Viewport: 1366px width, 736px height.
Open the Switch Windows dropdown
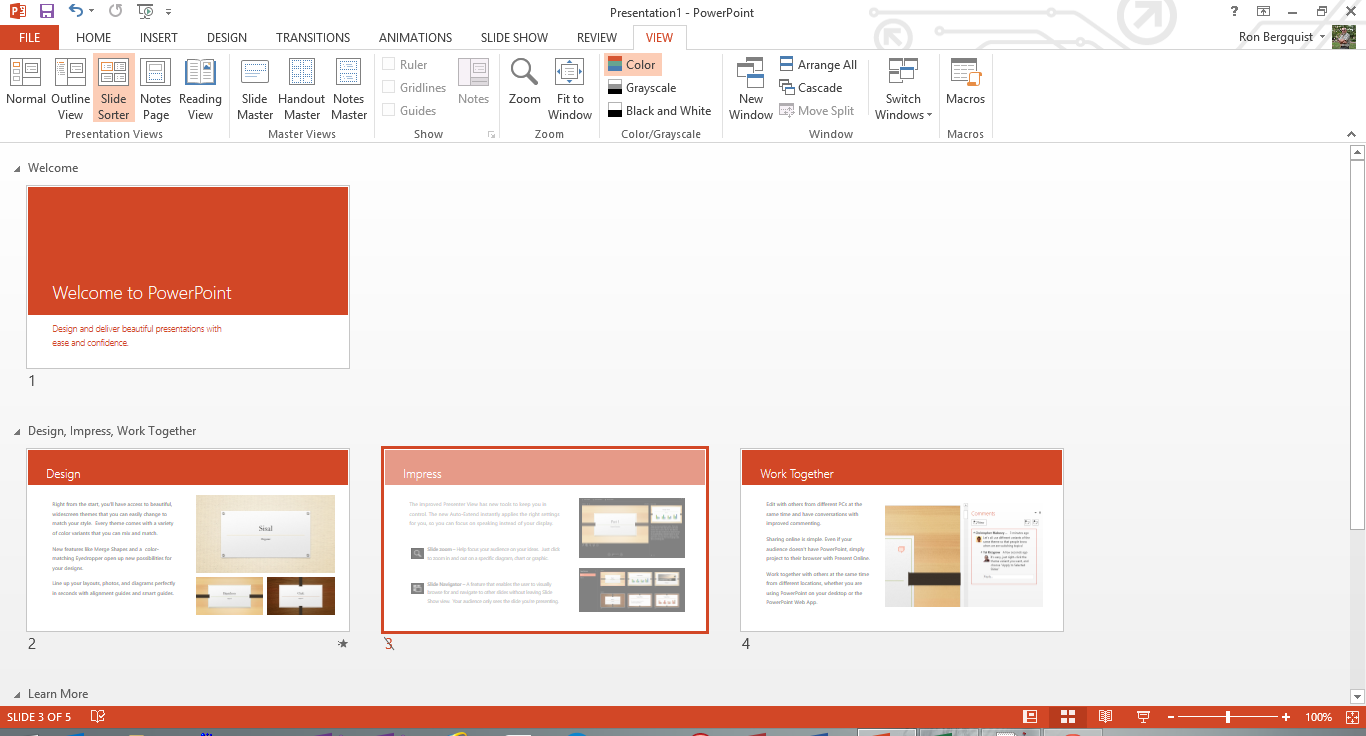tap(903, 88)
